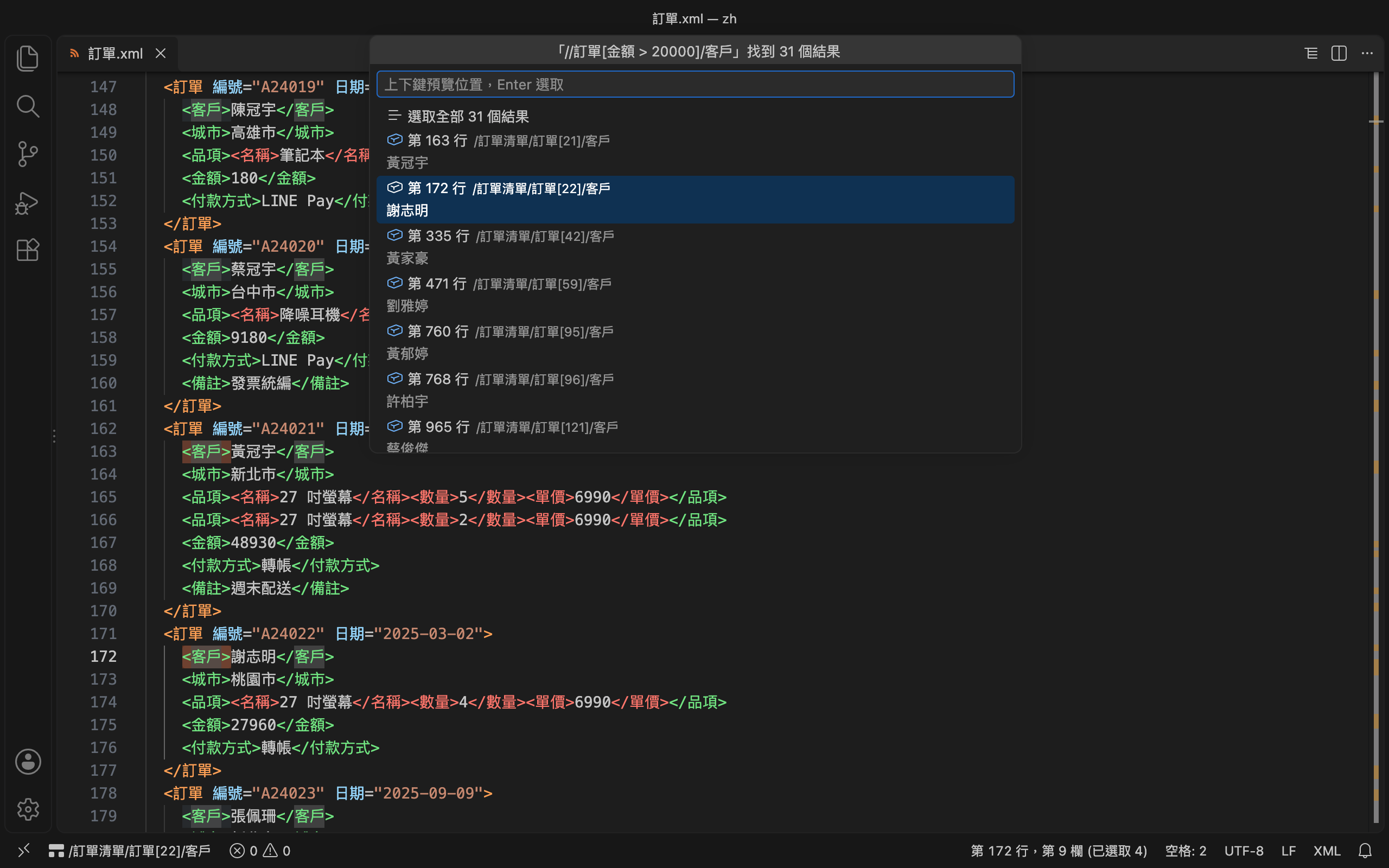Open notifications bell in status bar
The width and height of the screenshot is (1389, 868).
1366,850
